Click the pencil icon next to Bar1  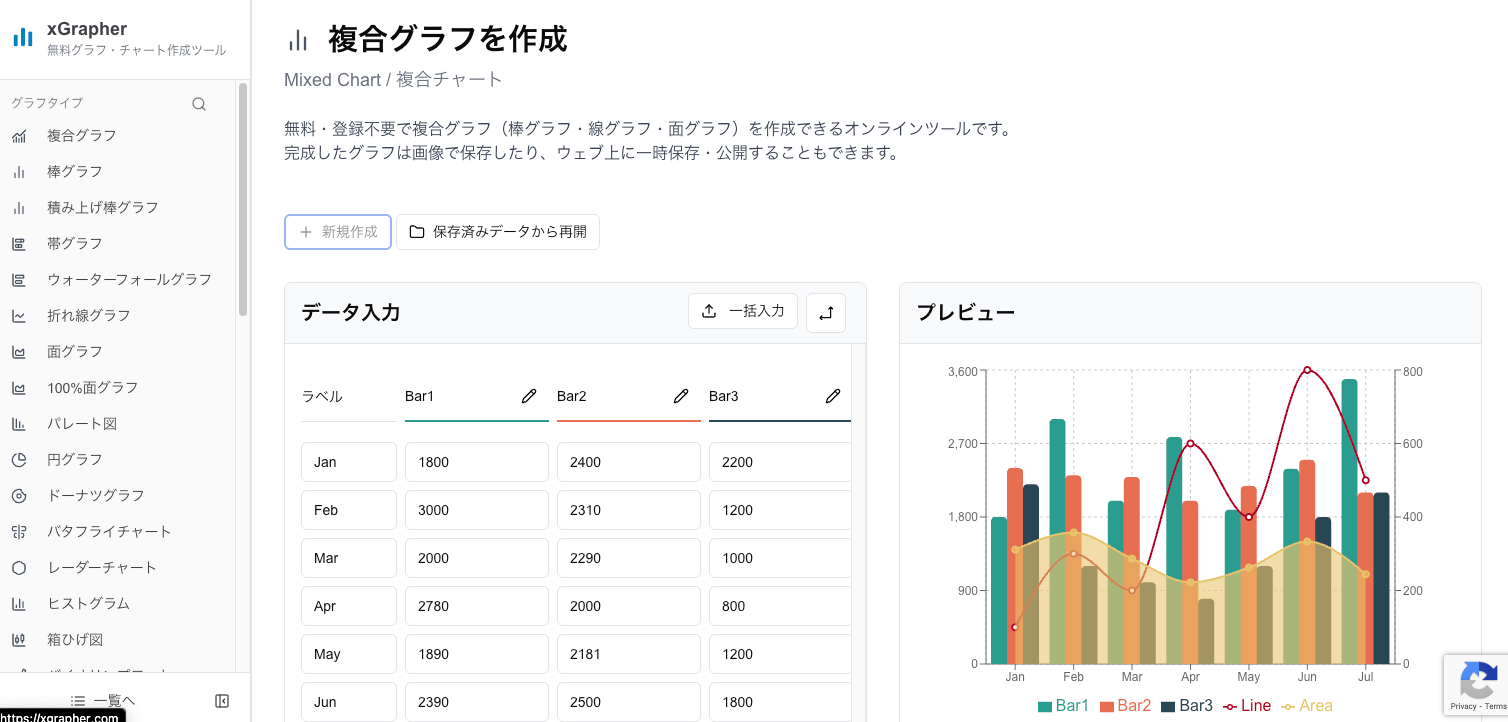click(x=529, y=396)
